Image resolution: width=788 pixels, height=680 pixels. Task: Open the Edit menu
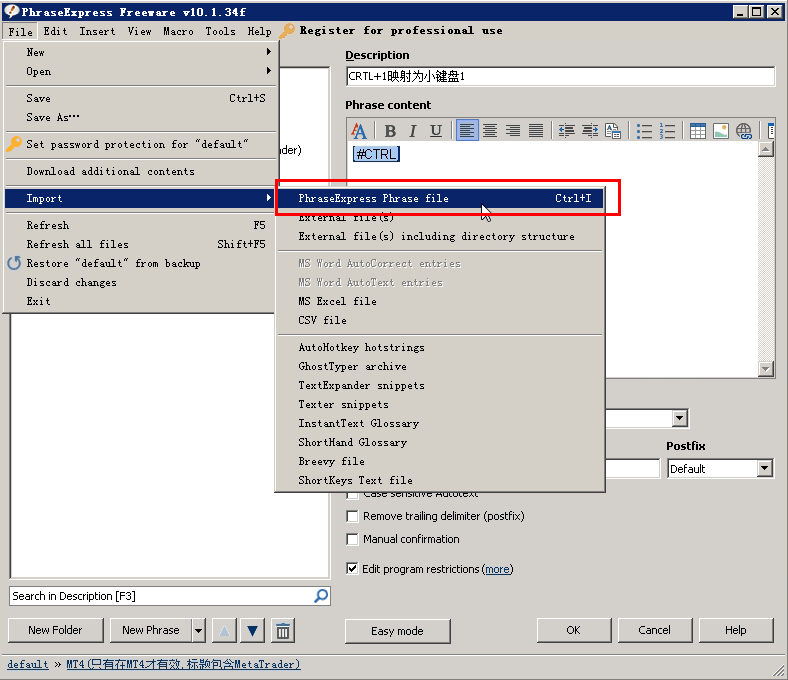pyautogui.click(x=55, y=31)
